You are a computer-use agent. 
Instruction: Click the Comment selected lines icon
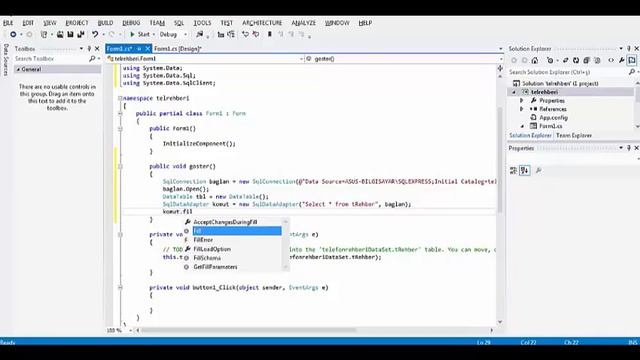[245, 35]
